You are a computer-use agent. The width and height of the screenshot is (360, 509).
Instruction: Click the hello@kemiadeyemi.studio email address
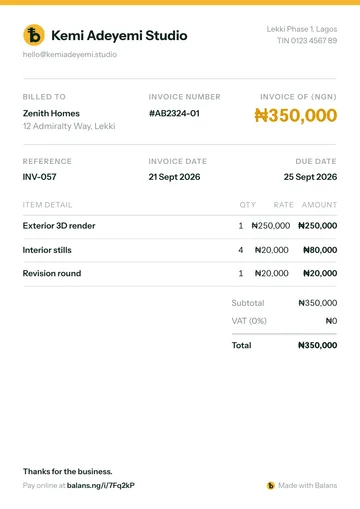click(x=70, y=54)
